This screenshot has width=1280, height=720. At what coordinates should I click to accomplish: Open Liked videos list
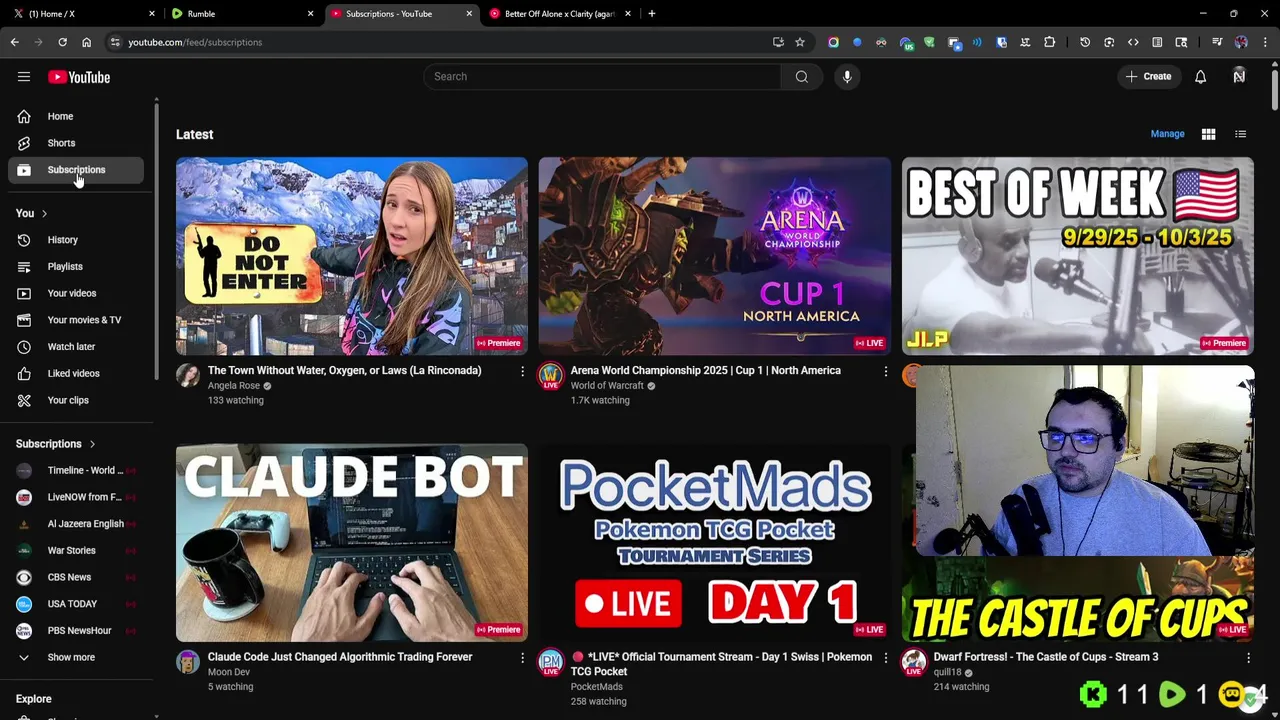click(x=76, y=373)
